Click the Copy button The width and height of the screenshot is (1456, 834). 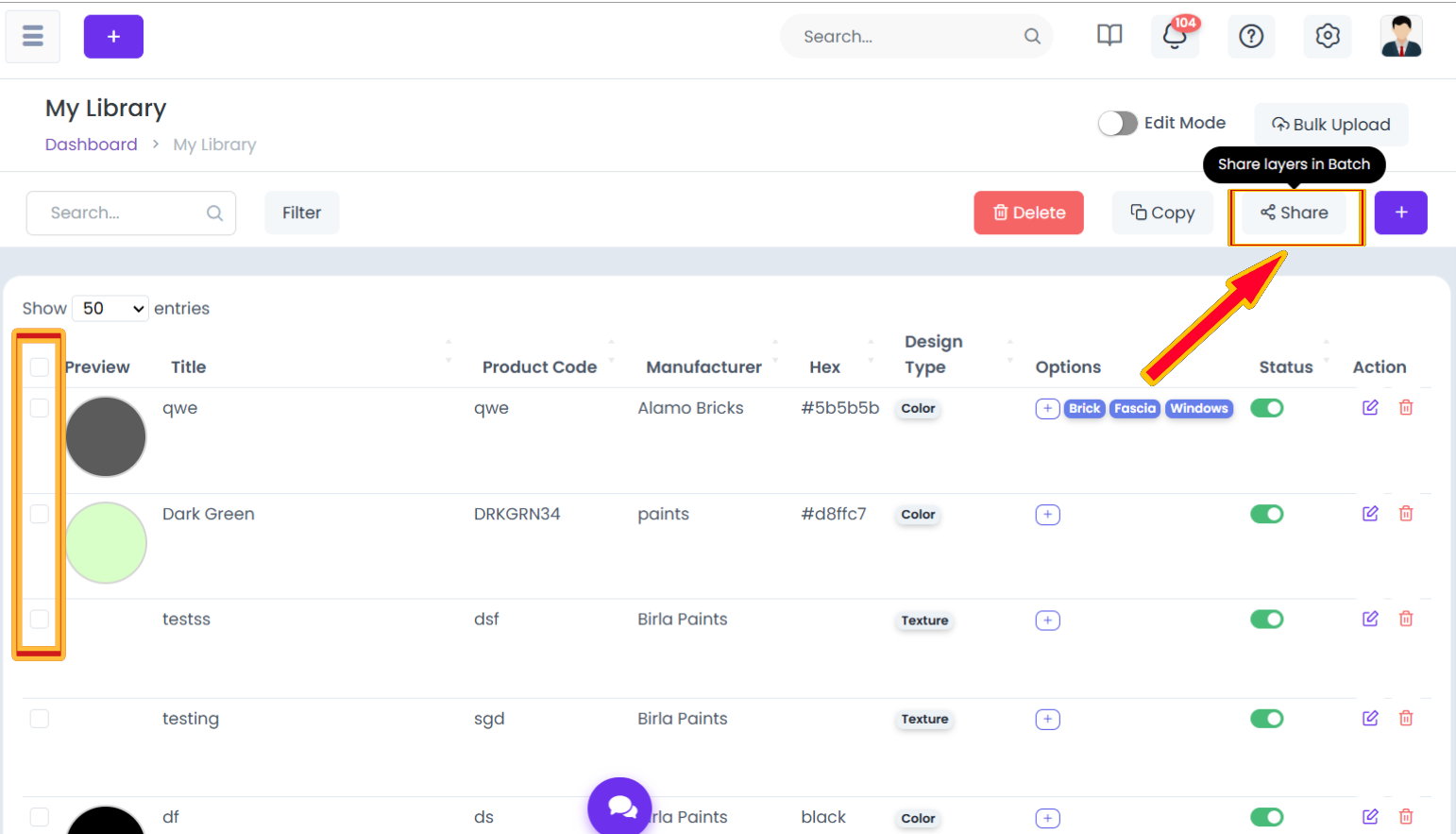point(1162,213)
